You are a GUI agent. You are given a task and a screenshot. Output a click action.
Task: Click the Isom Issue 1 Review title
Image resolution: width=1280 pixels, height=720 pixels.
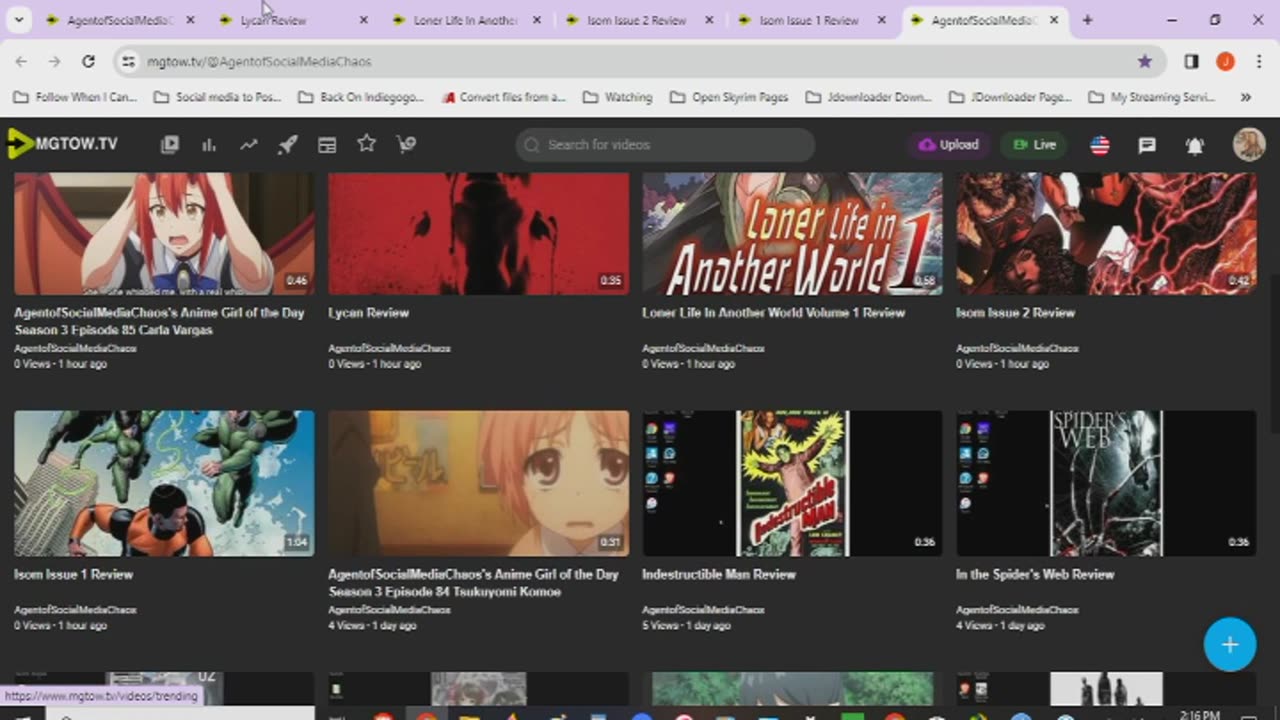73,575
